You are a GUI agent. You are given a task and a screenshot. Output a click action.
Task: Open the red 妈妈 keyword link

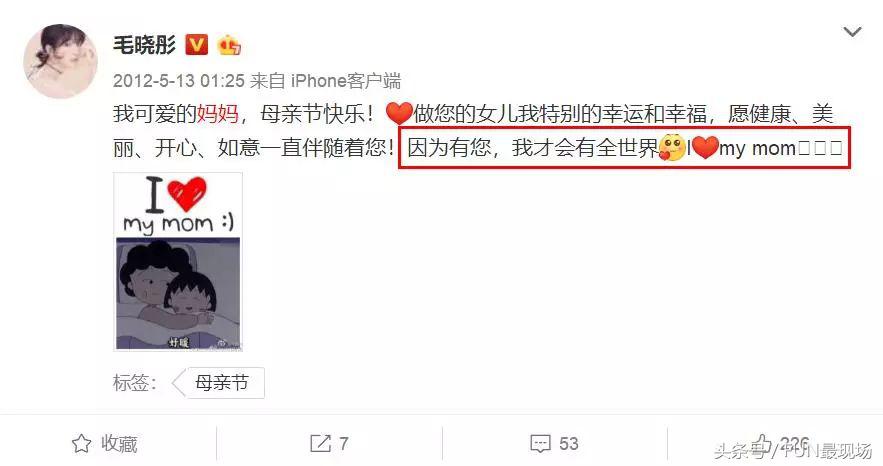tap(217, 114)
